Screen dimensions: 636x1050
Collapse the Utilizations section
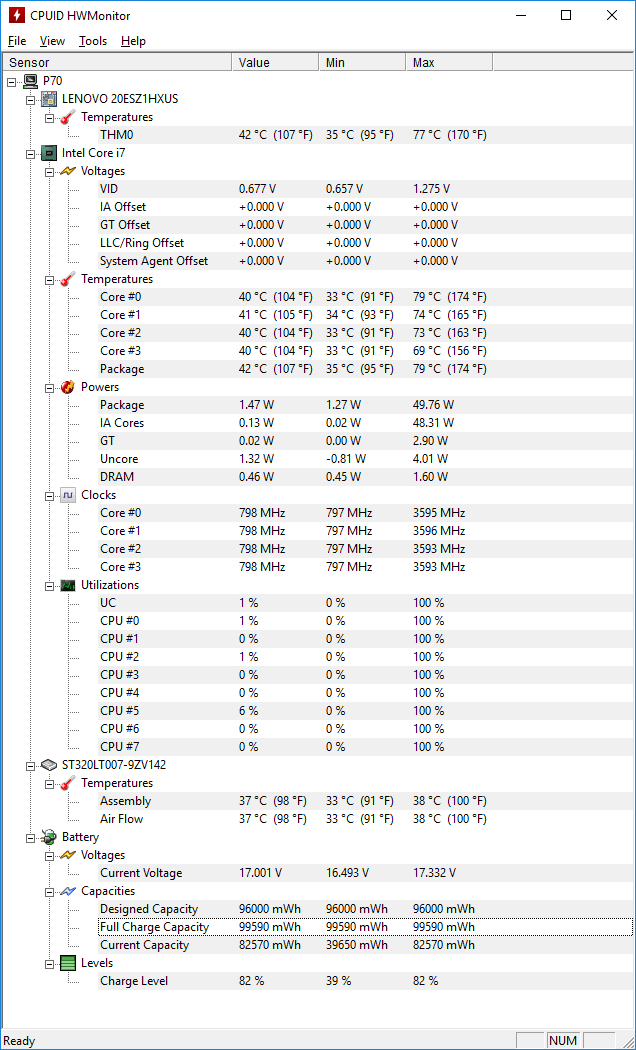coord(49,585)
